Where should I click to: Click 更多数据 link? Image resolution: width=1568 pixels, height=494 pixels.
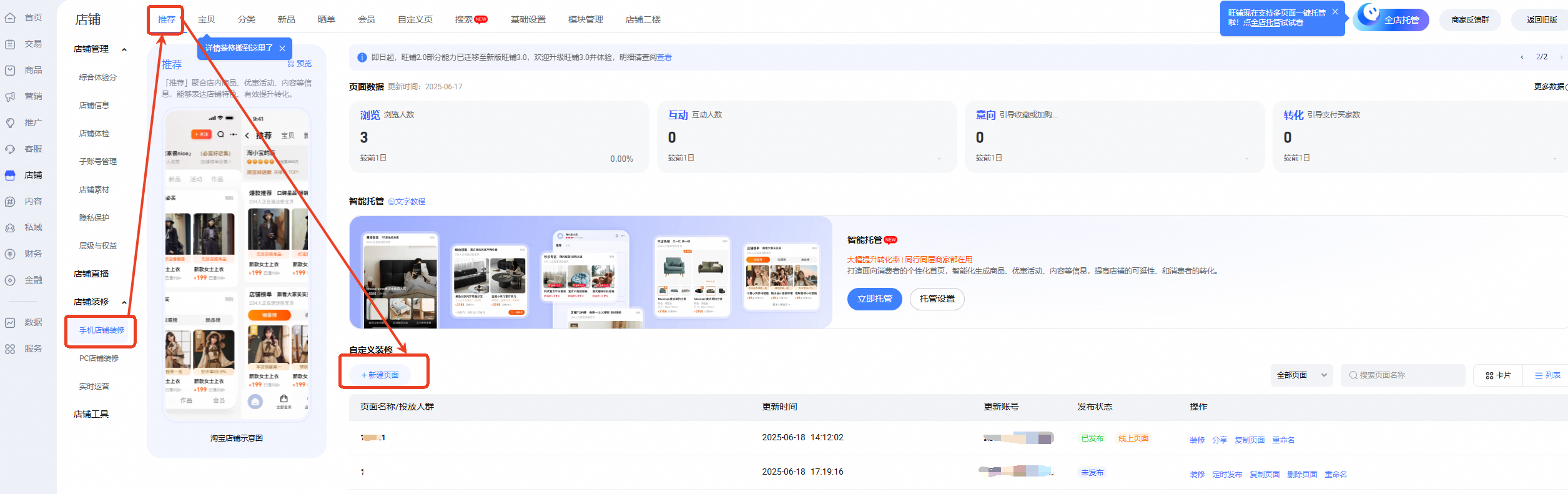tap(1550, 87)
